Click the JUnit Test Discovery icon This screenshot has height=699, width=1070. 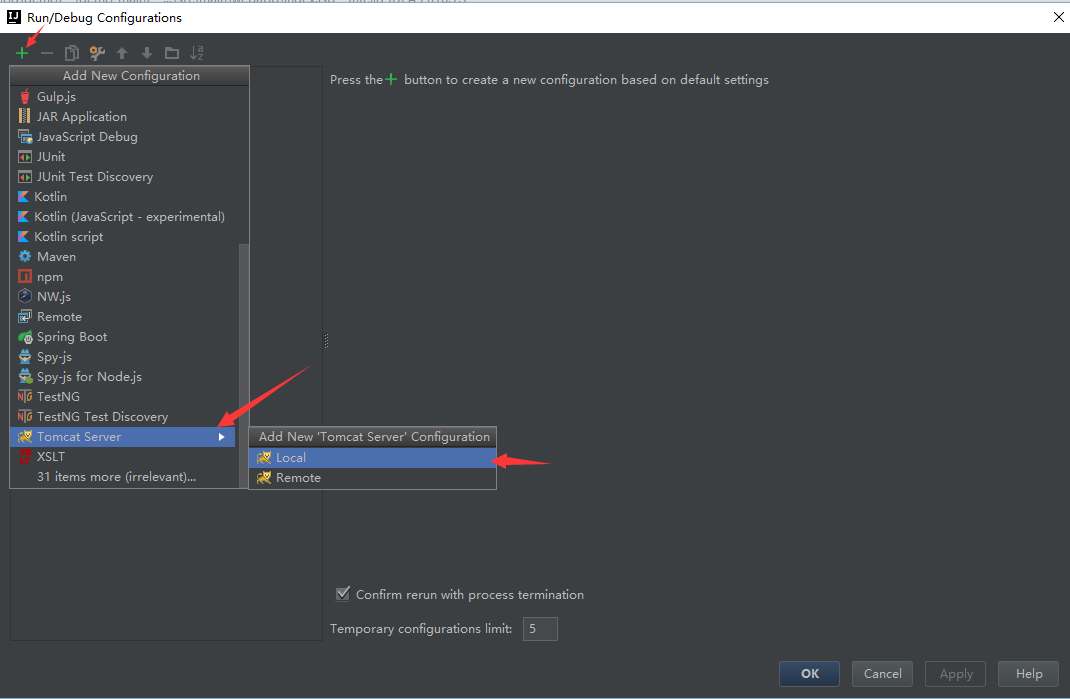[x=25, y=177]
